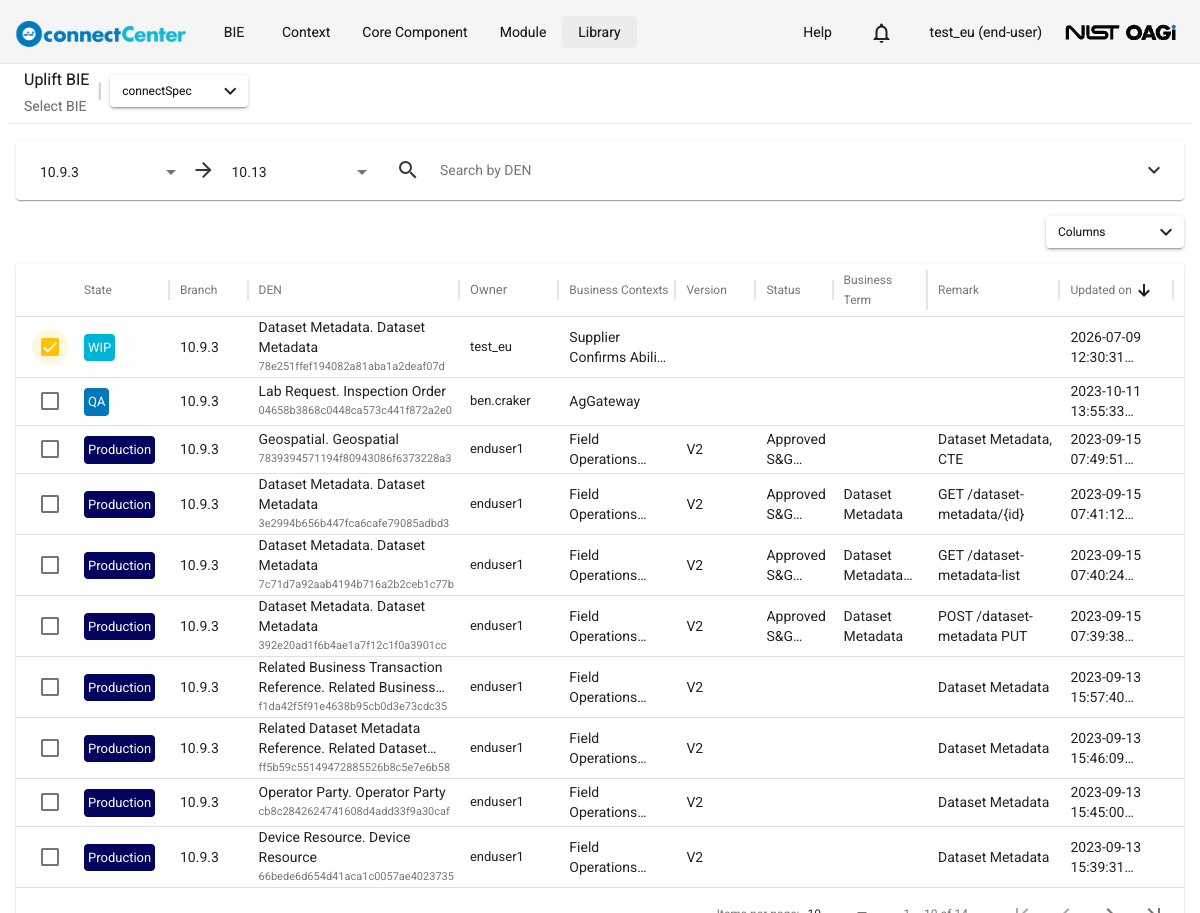The image size is (1200, 913).
Task: Open the notifications bell
Action: pyautogui.click(x=881, y=33)
